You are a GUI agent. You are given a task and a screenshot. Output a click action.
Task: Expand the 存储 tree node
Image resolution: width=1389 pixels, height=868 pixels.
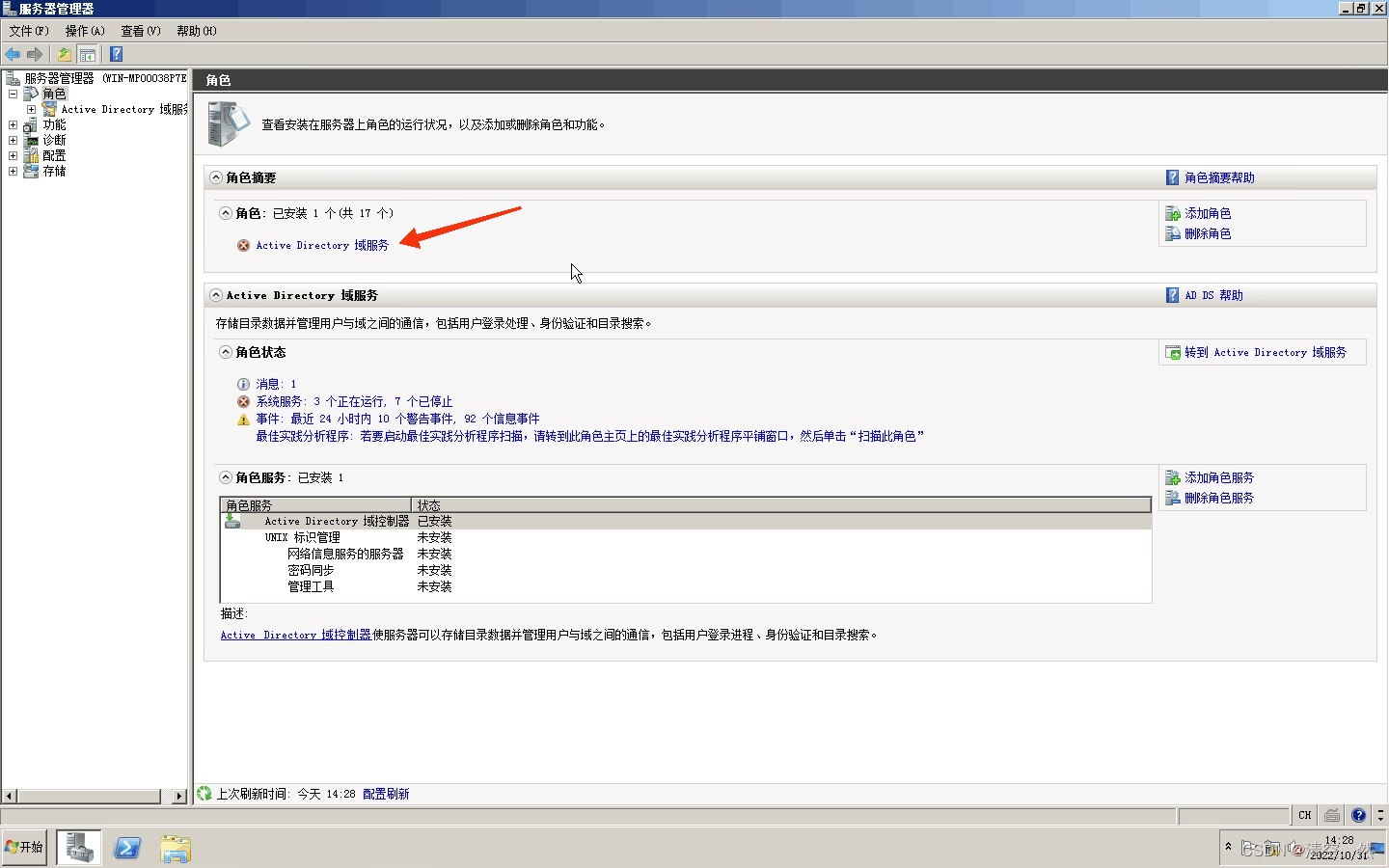click(x=13, y=171)
